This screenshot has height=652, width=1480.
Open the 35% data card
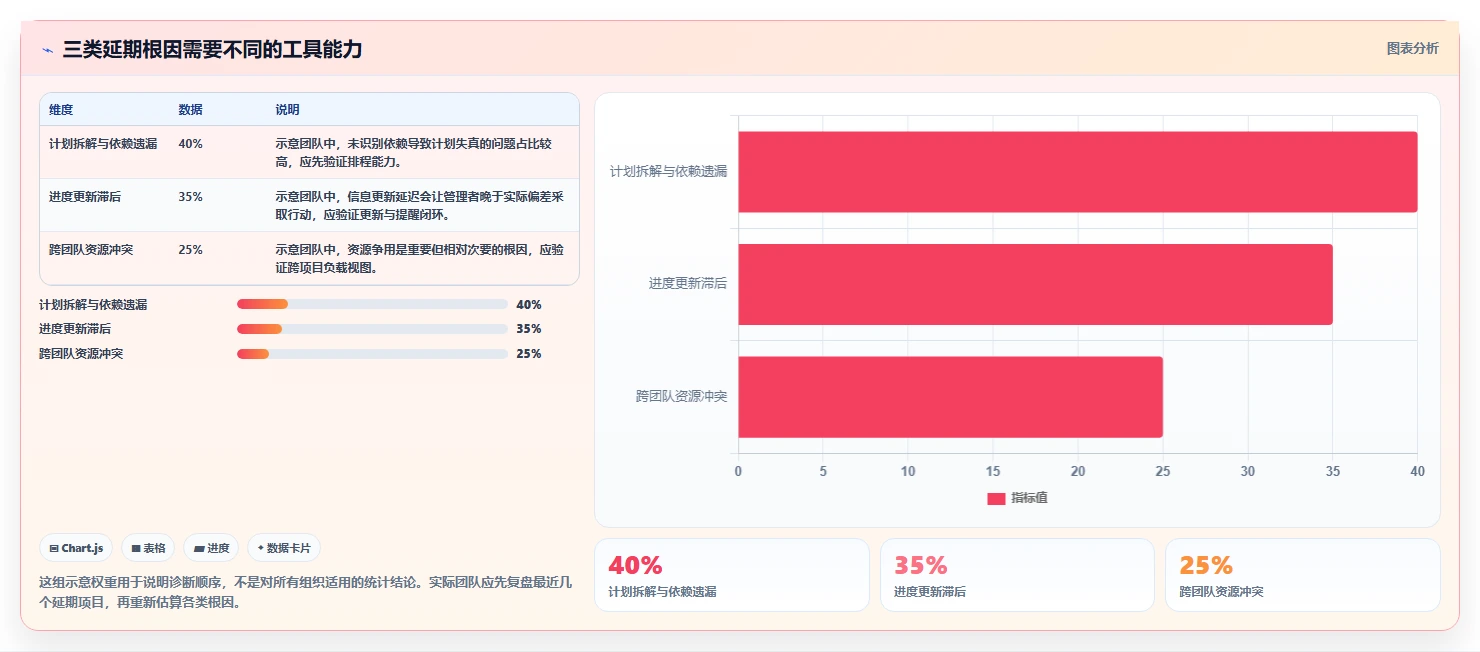tap(1017, 575)
